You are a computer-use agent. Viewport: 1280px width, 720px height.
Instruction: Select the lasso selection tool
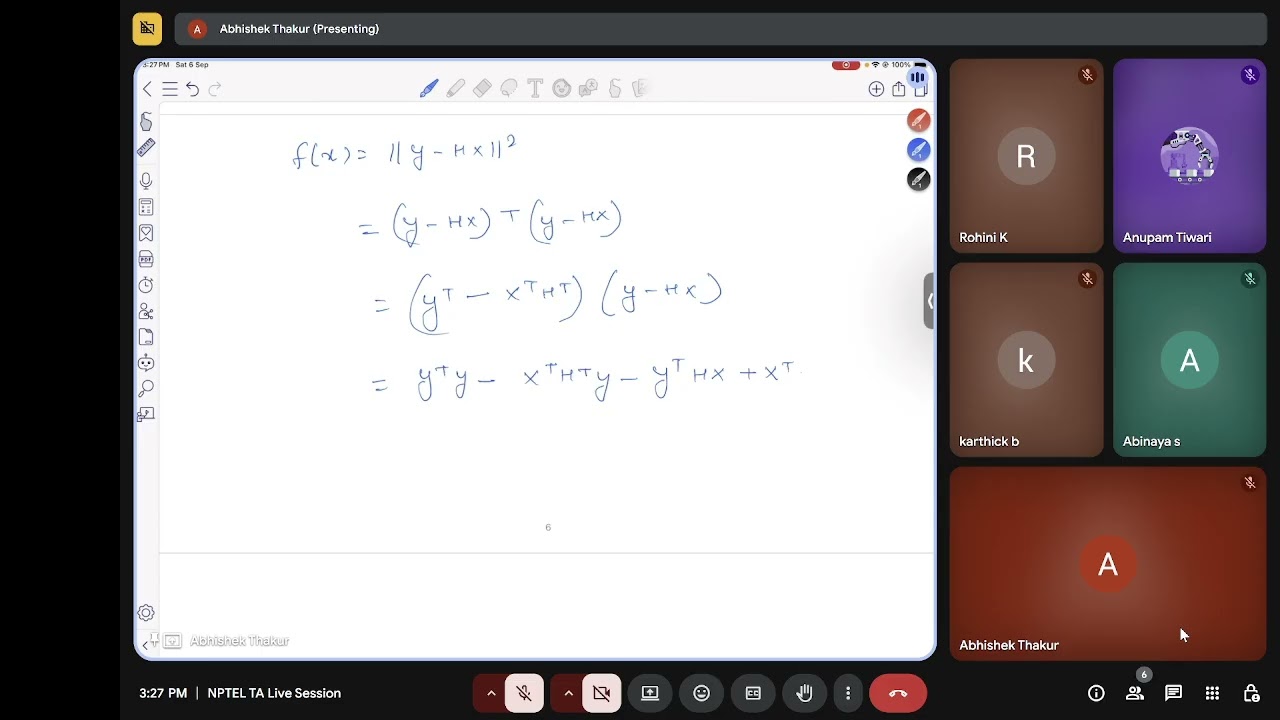click(x=509, y=89)
